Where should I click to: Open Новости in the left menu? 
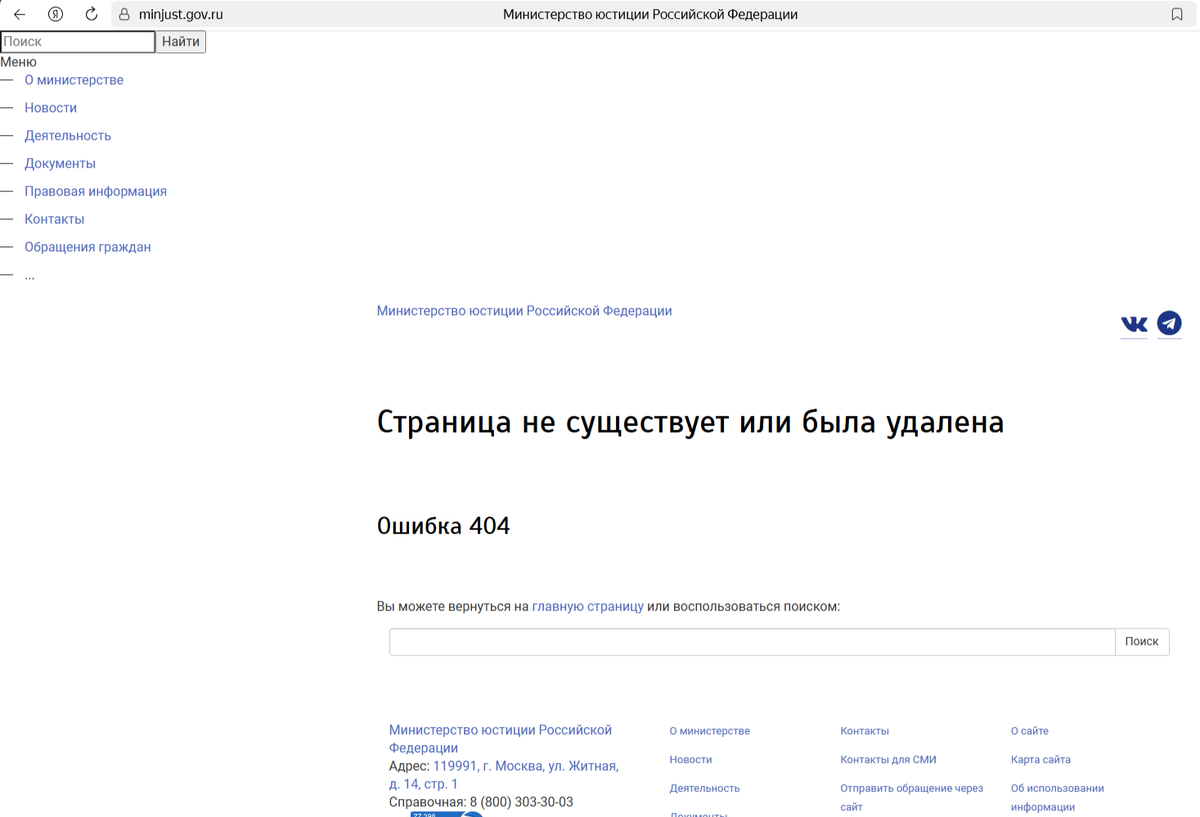click(x=51, y=108)
